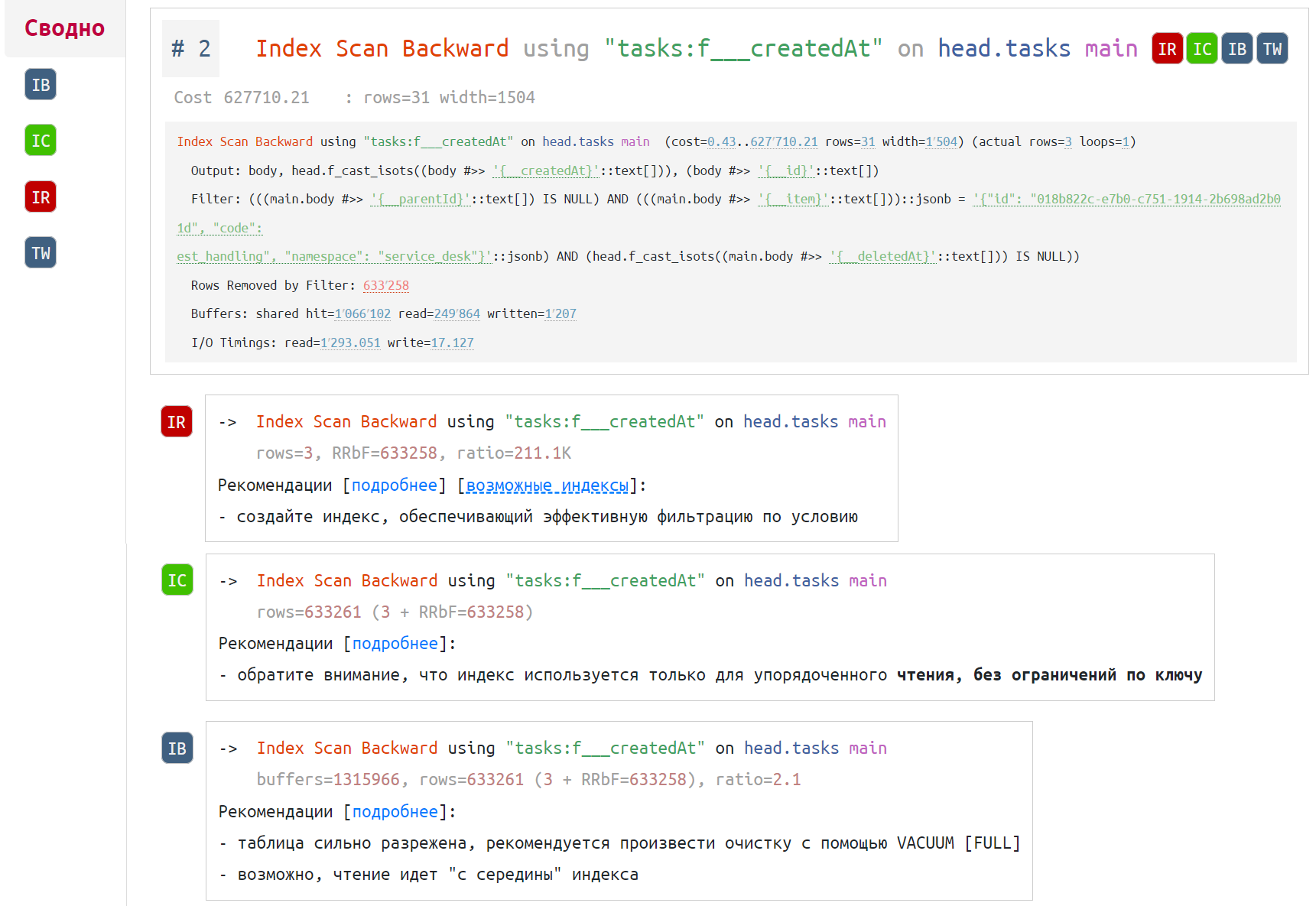Viewport: 1316px width, 906px height.
Task: Click buffers=1315966 in IB recommendation
Action: 328,780
